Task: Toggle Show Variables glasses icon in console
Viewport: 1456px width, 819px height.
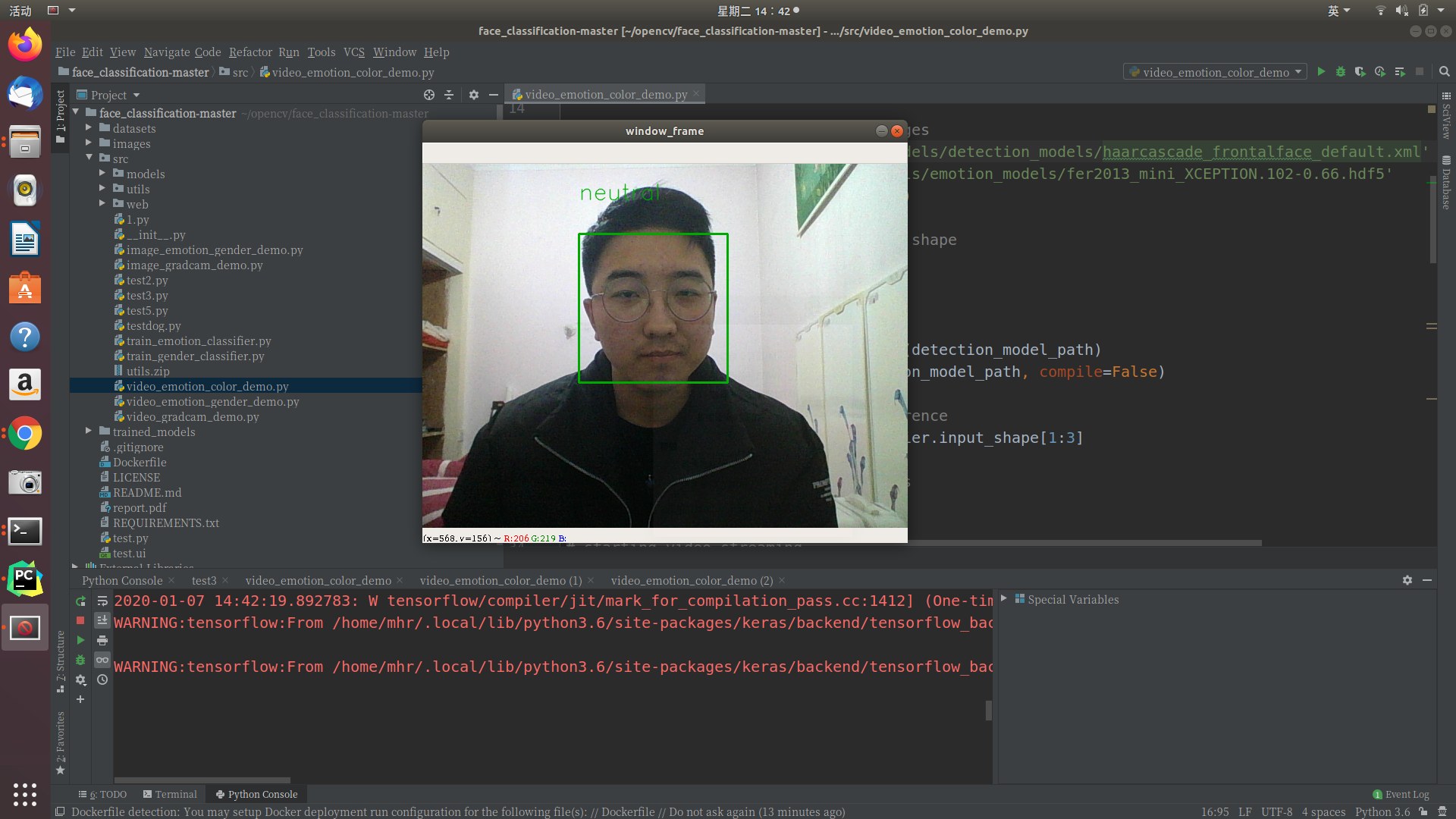Action: (x=102, y=660)
